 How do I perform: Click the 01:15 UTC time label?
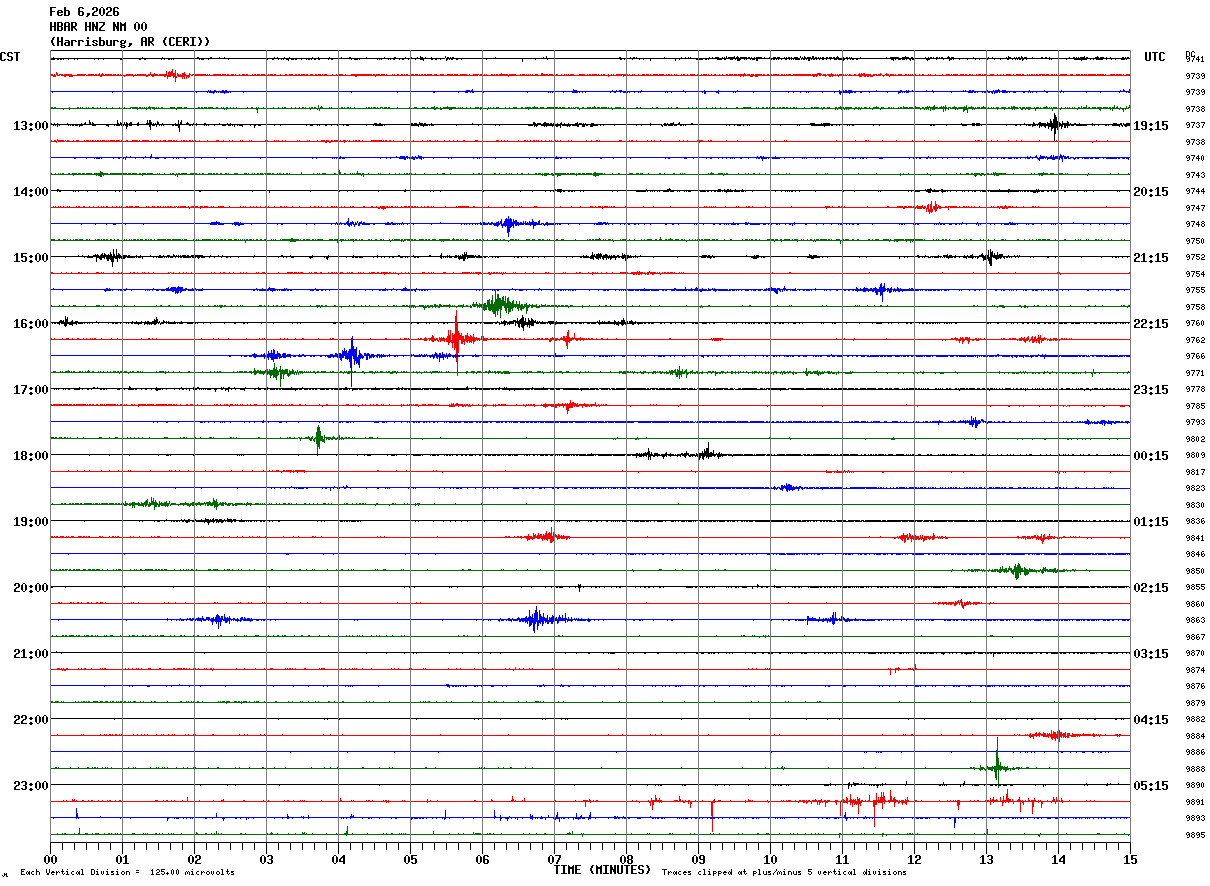(1151, 522)
